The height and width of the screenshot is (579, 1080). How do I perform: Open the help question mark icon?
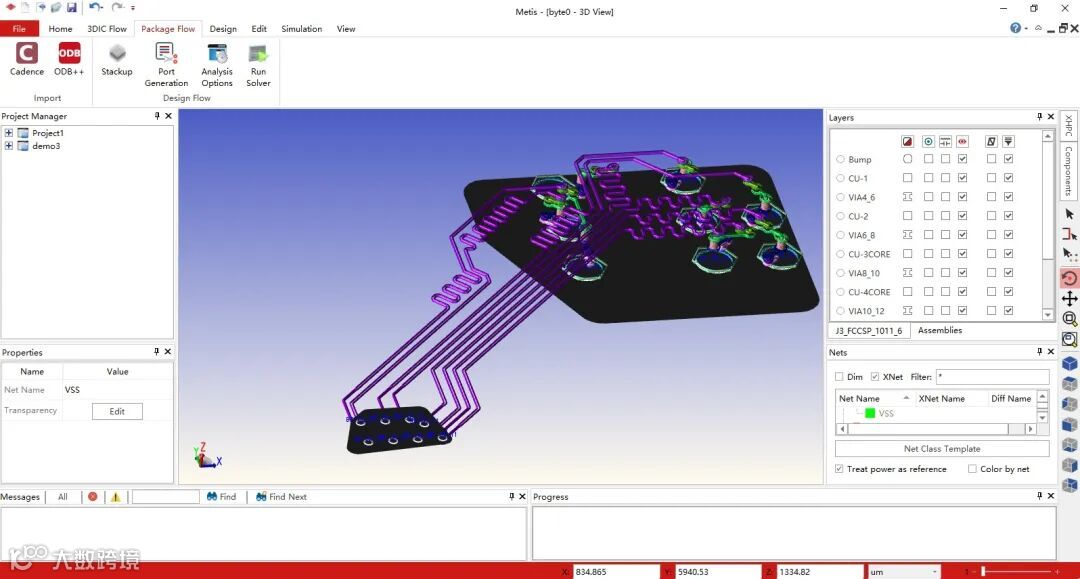click(x=1015, y=28)
